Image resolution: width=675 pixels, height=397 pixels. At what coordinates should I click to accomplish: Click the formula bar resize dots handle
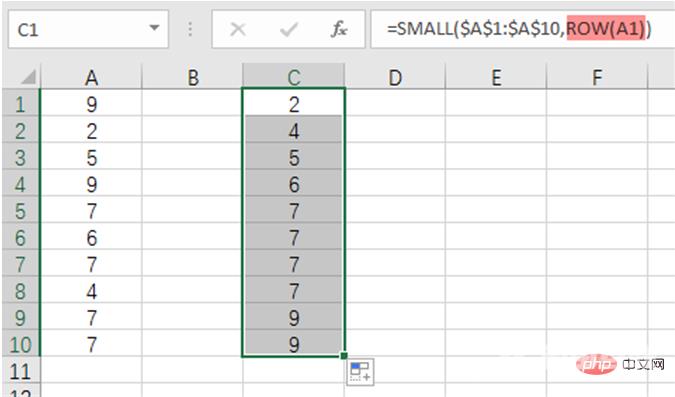pyautogui.click(x=190, y=29)
